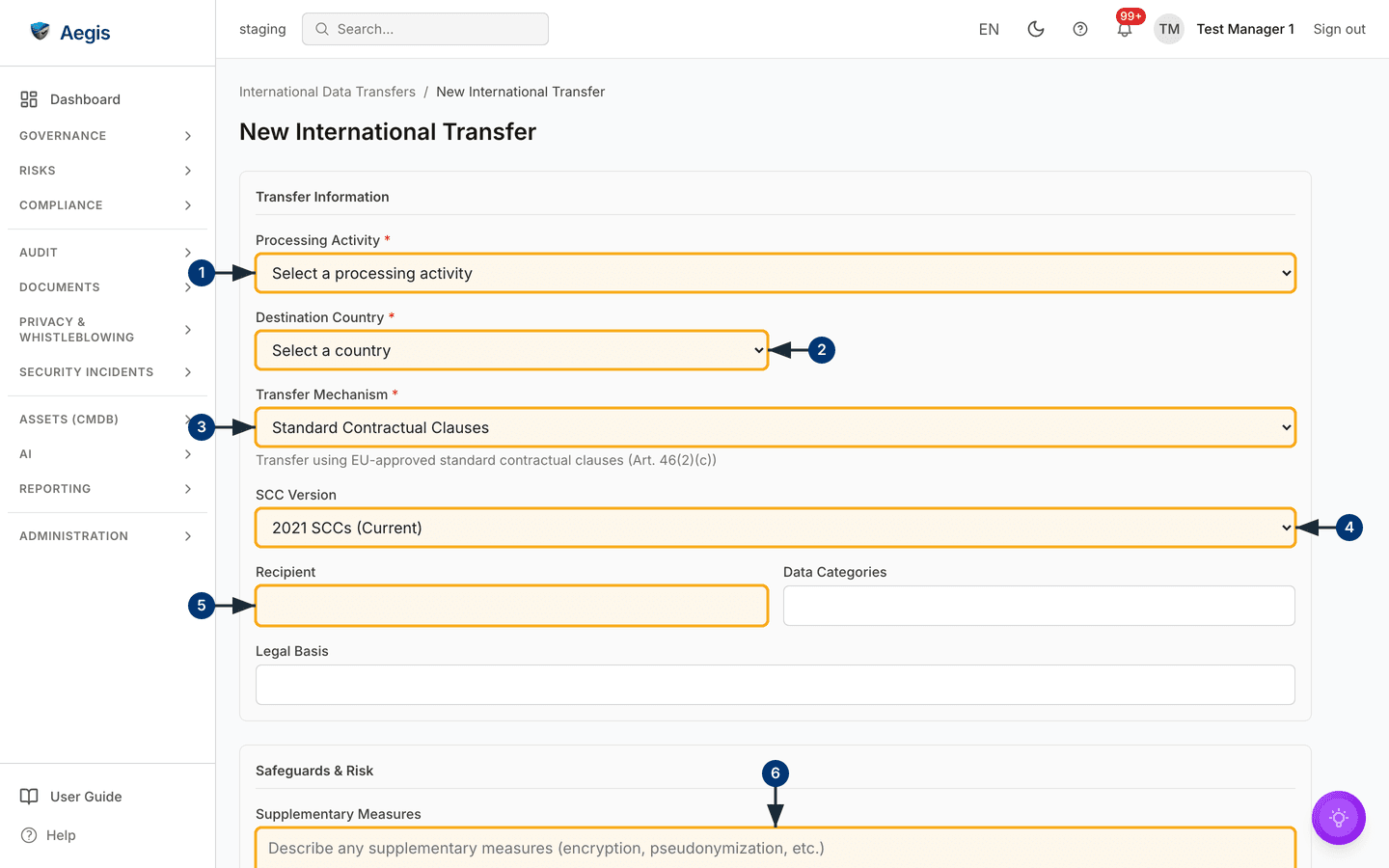Click the Sign out link
The width and height of the screenshot is (1389, 868).
tap(1339, 29)
